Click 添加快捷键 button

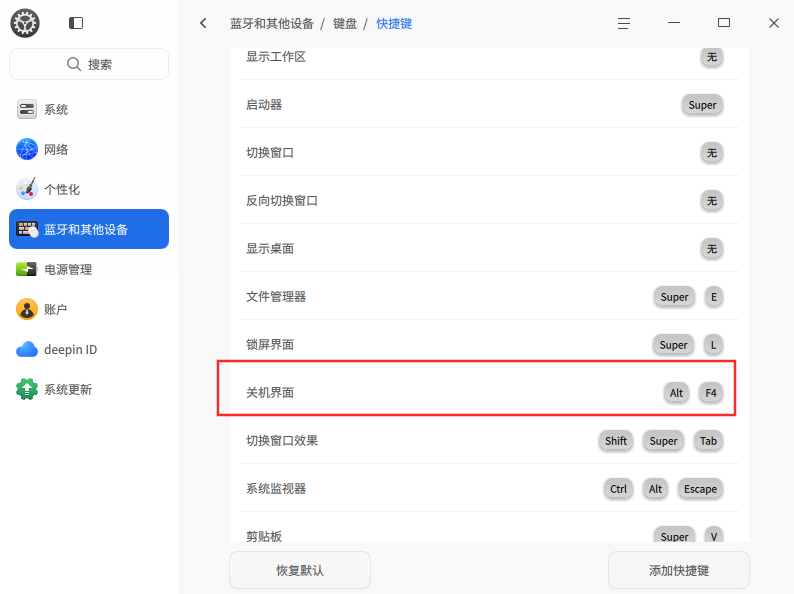tap(679, 570)
